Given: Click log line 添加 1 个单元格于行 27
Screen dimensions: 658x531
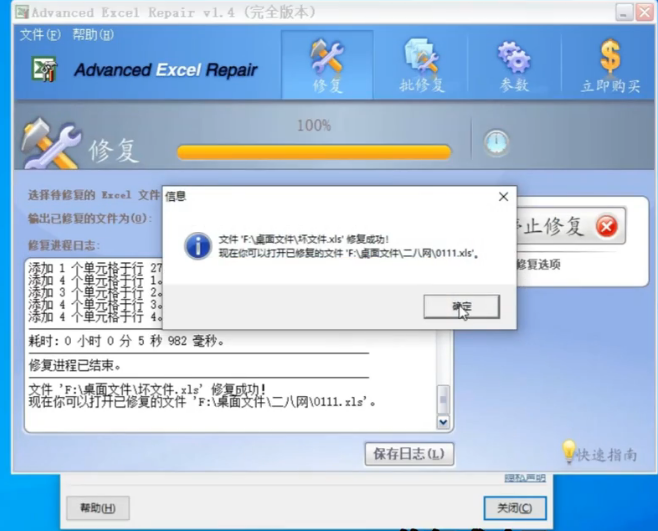Looking at the screenshot, I should [x=95, y=267].
